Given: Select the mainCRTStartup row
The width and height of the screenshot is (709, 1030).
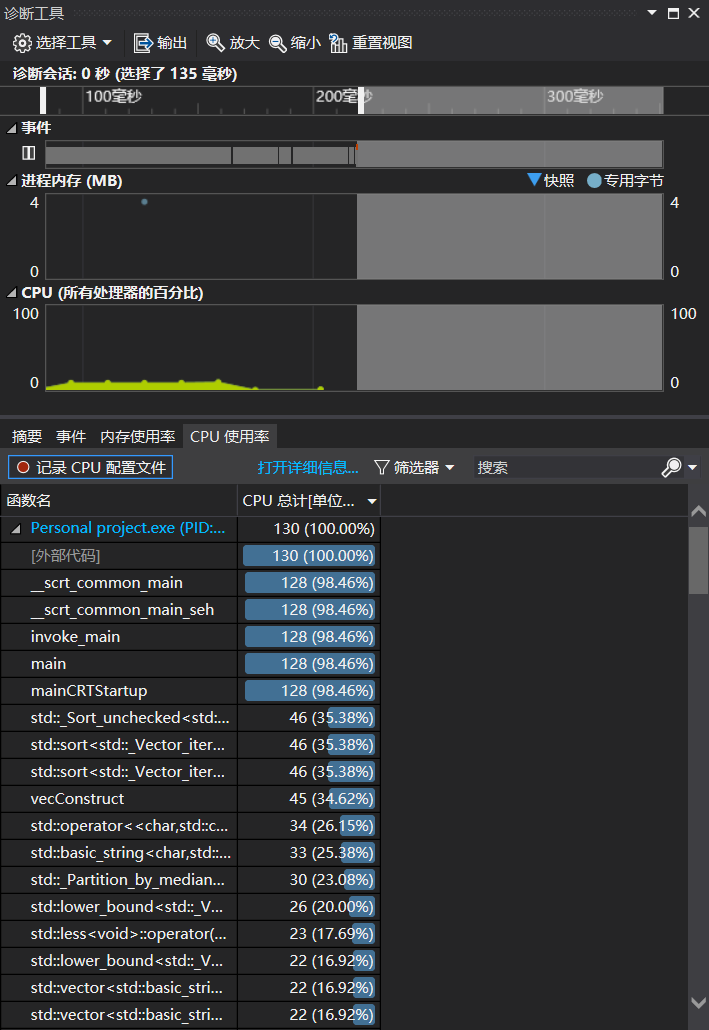Looking at the screenshot, I should pos(191,690).
